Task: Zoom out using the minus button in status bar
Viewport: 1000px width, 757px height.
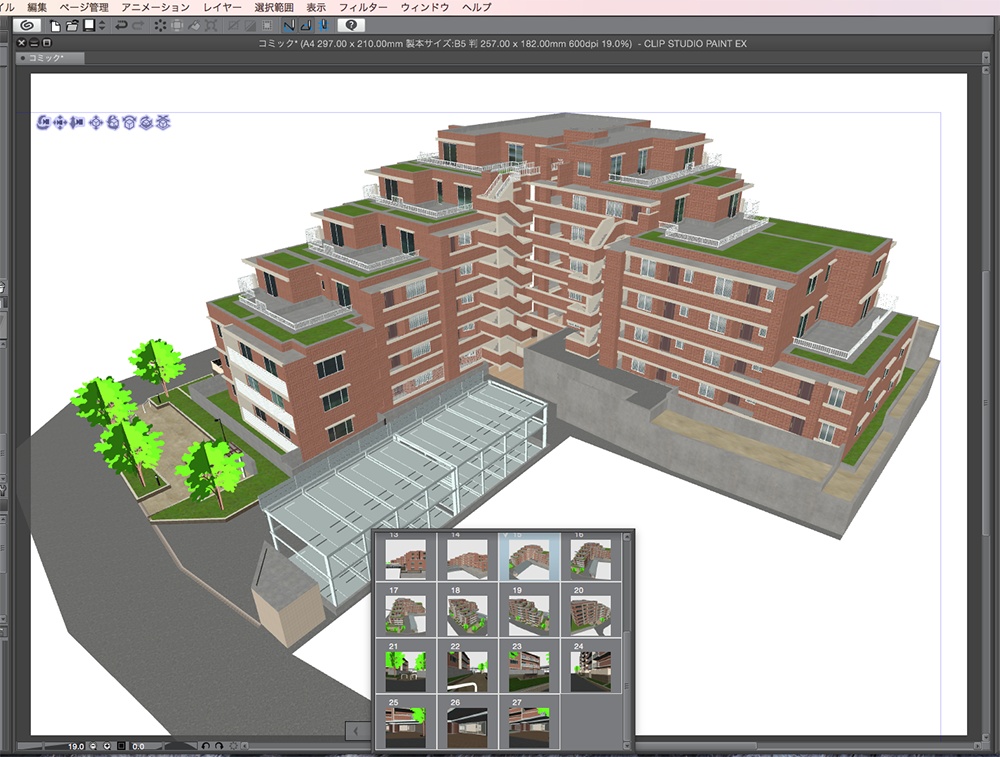Action: coord(93,744)
